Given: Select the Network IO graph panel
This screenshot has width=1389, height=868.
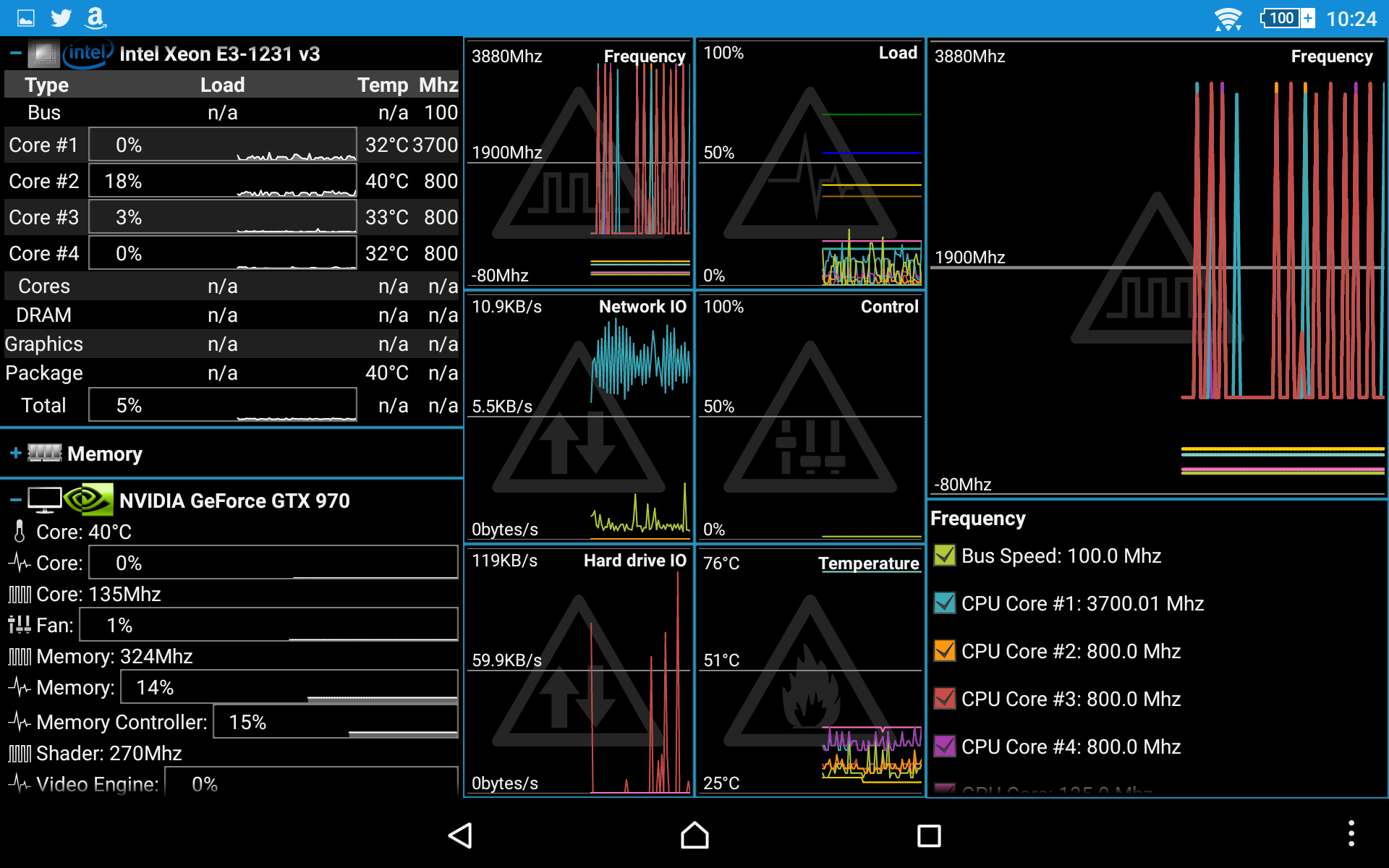Looking at the screenshot, I should click(x=578, y=417).
